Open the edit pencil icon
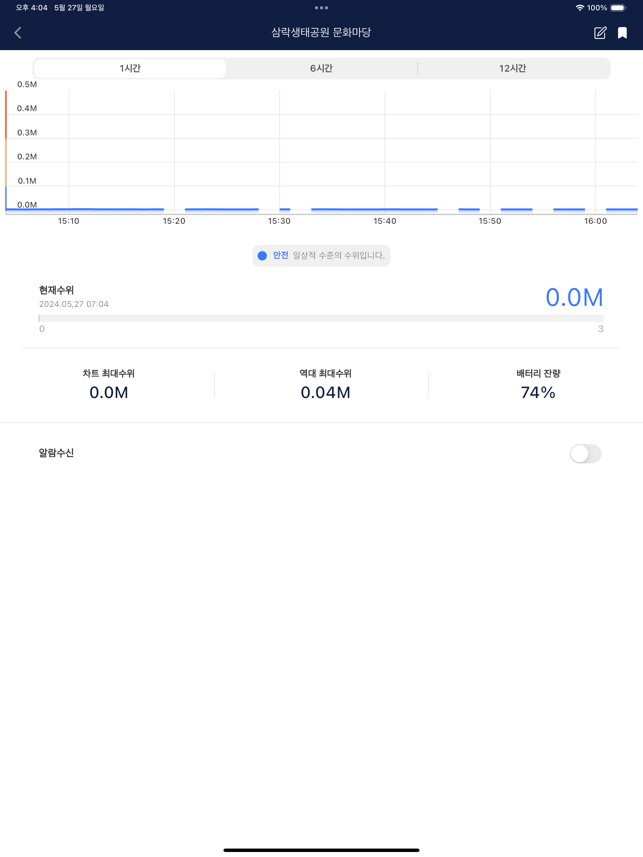This screenshot has height=857, width=643. click(x=600, y=33)
